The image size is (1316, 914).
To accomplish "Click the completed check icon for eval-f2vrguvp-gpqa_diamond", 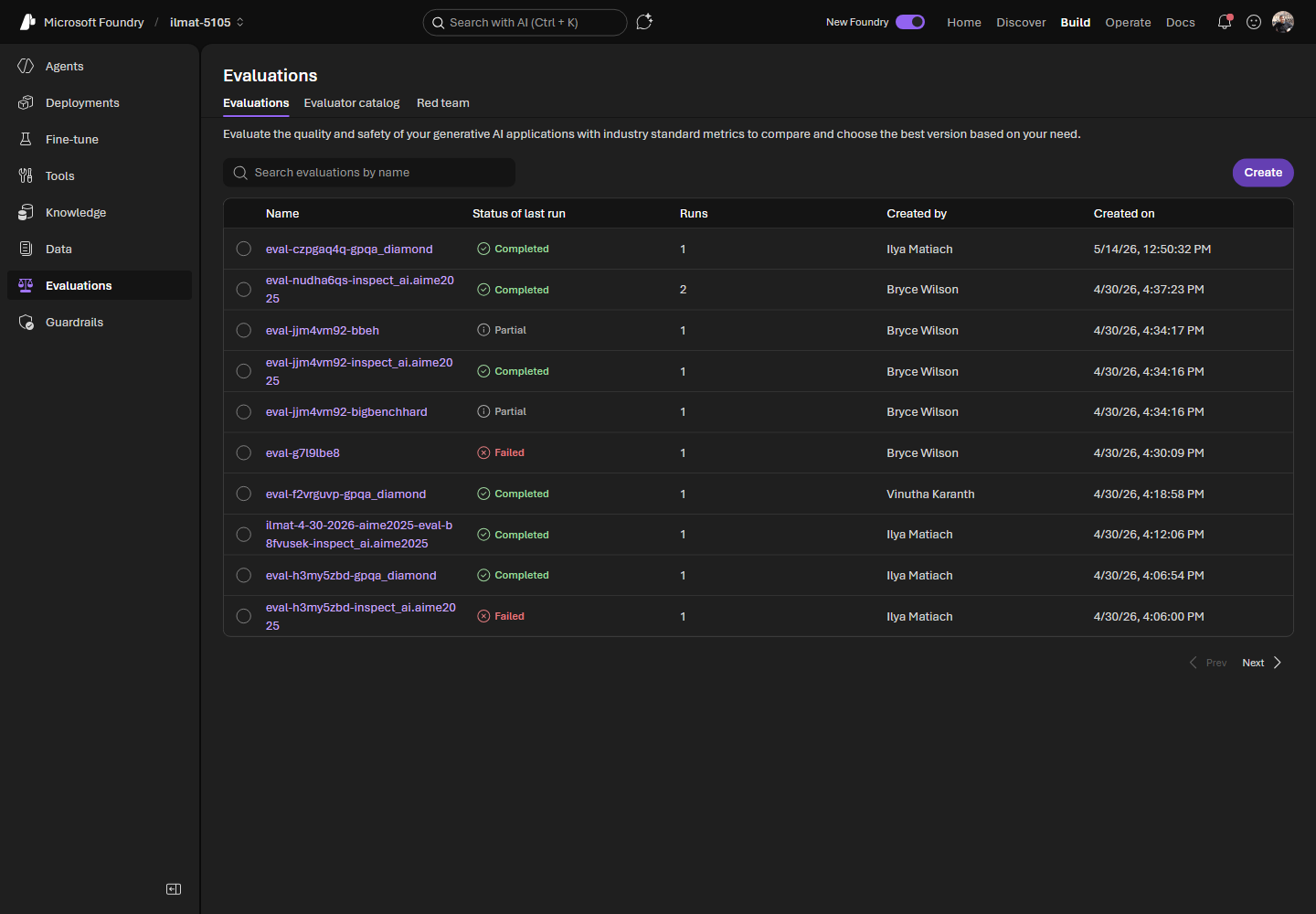I will 483,494.
